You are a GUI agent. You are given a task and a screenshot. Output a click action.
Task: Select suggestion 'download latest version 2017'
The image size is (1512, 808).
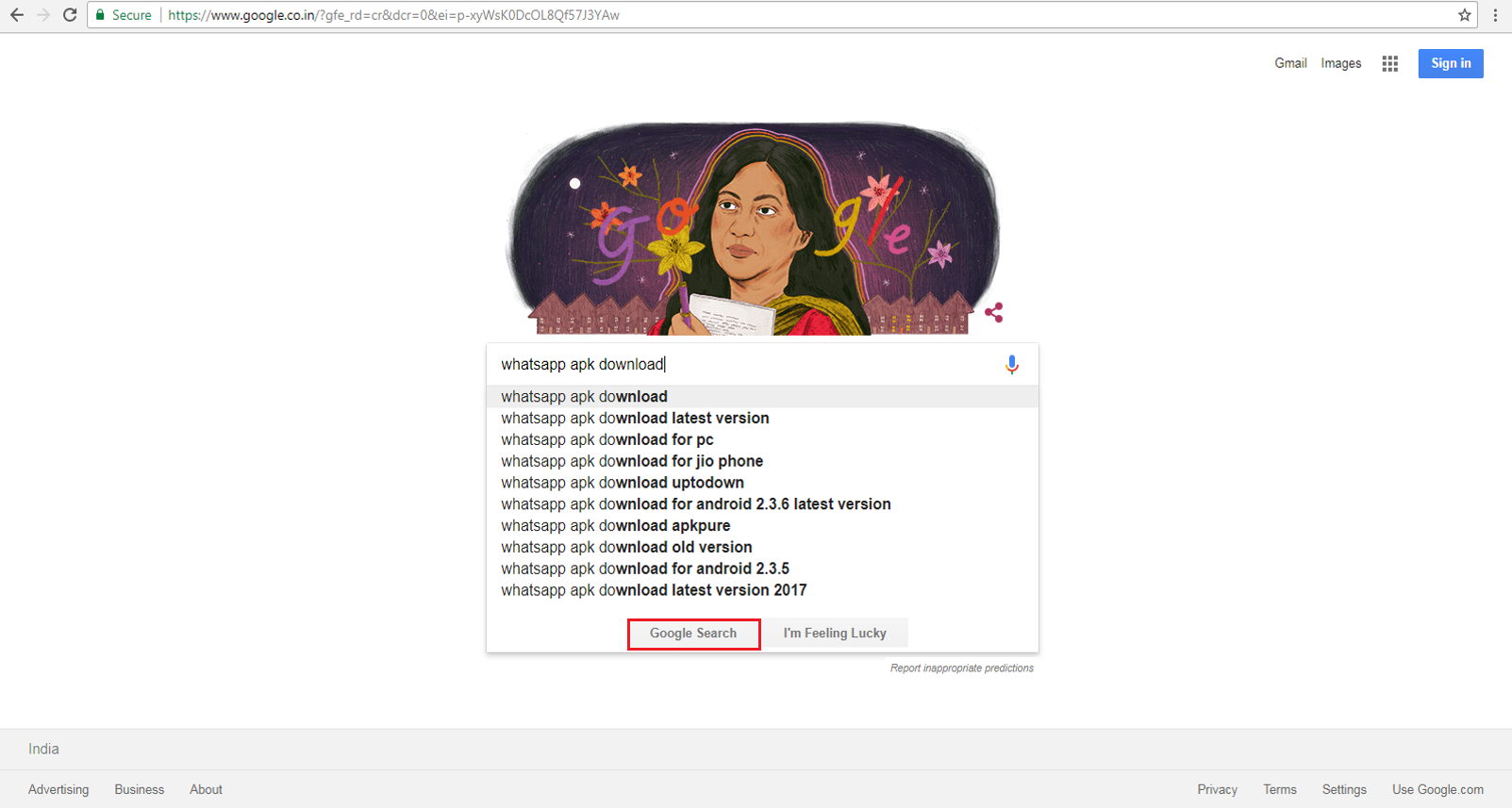(x=762, y=591)
